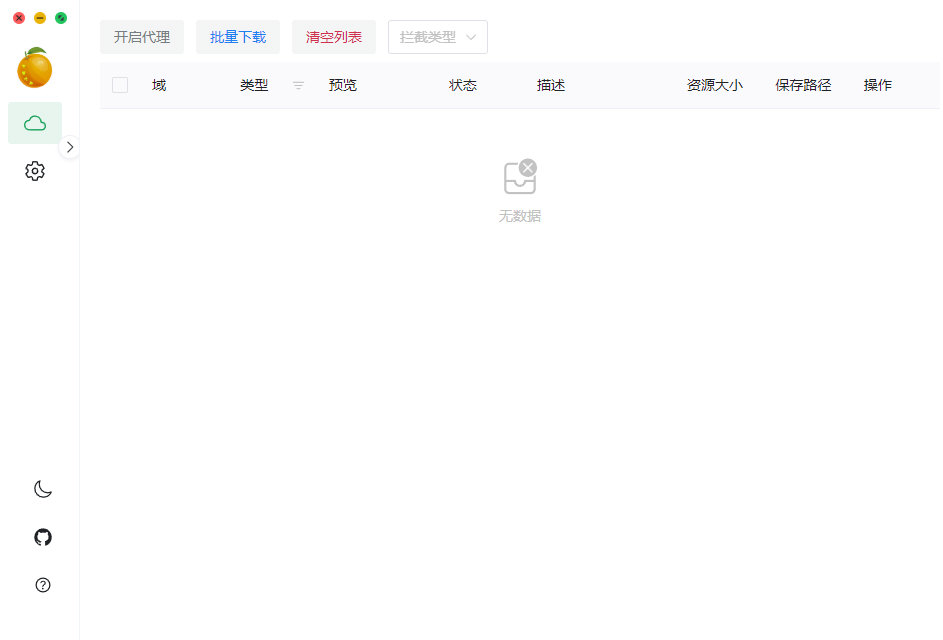The width and height of the screenshot is (943, 640).
Task: Open help with the question mark icon
Action: 43,585
